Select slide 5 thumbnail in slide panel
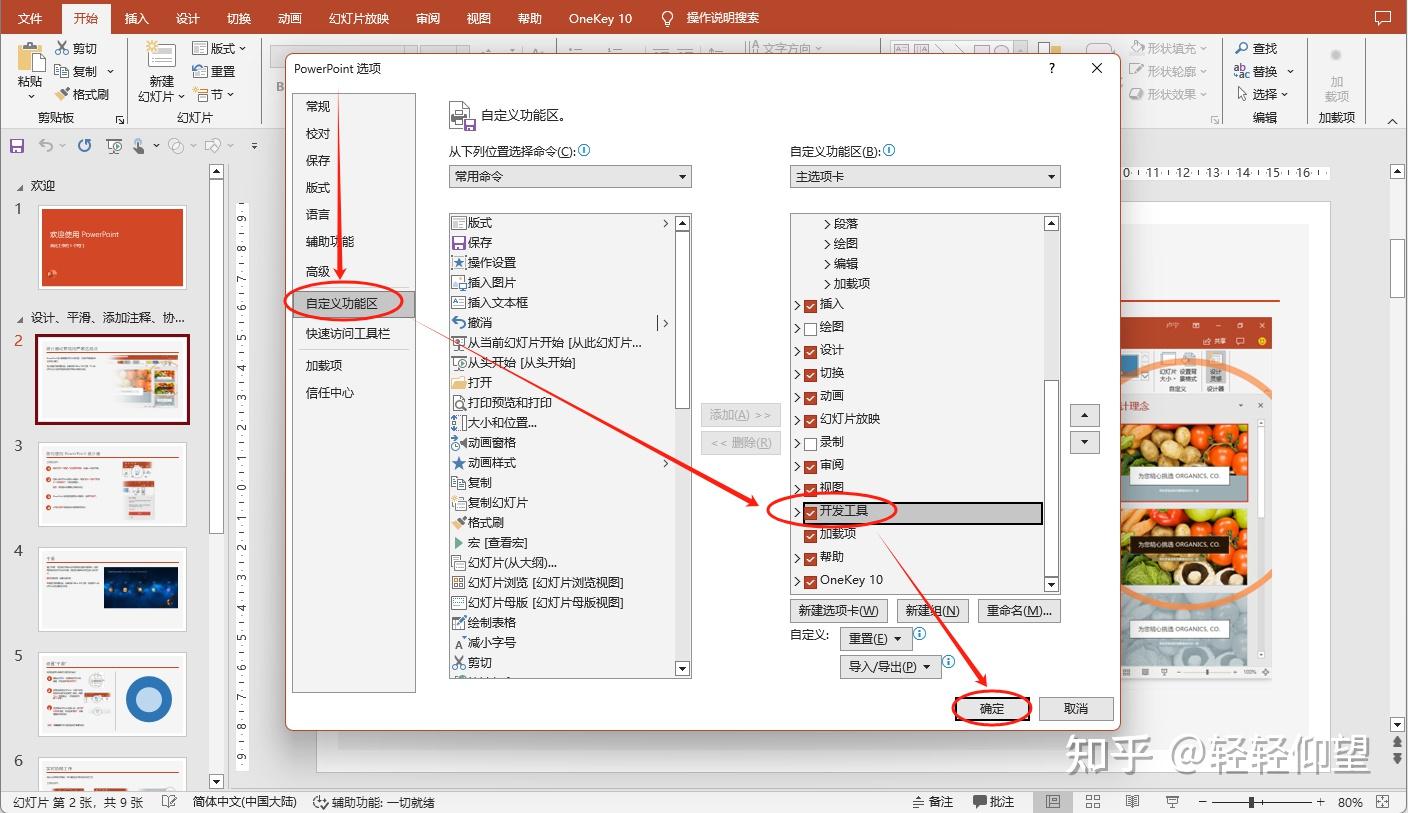Viewport: 1408px width, 813px height. [112, 695]
